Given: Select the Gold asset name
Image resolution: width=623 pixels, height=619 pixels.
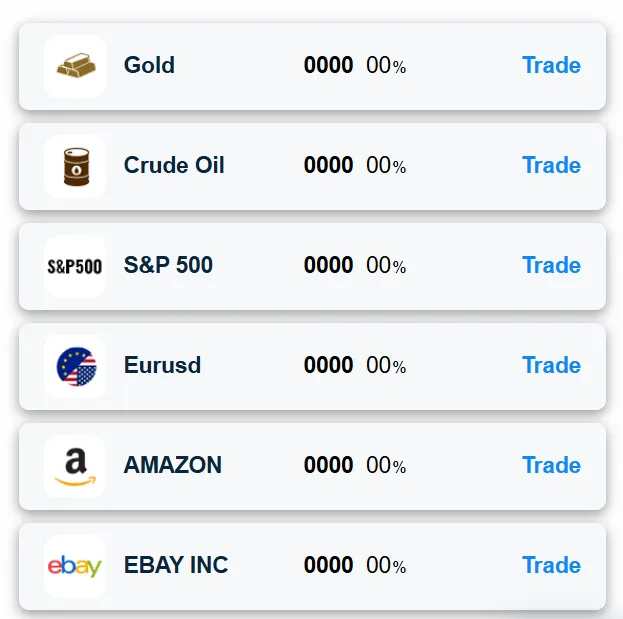Looking at the screenshot, I should point(149,66).
